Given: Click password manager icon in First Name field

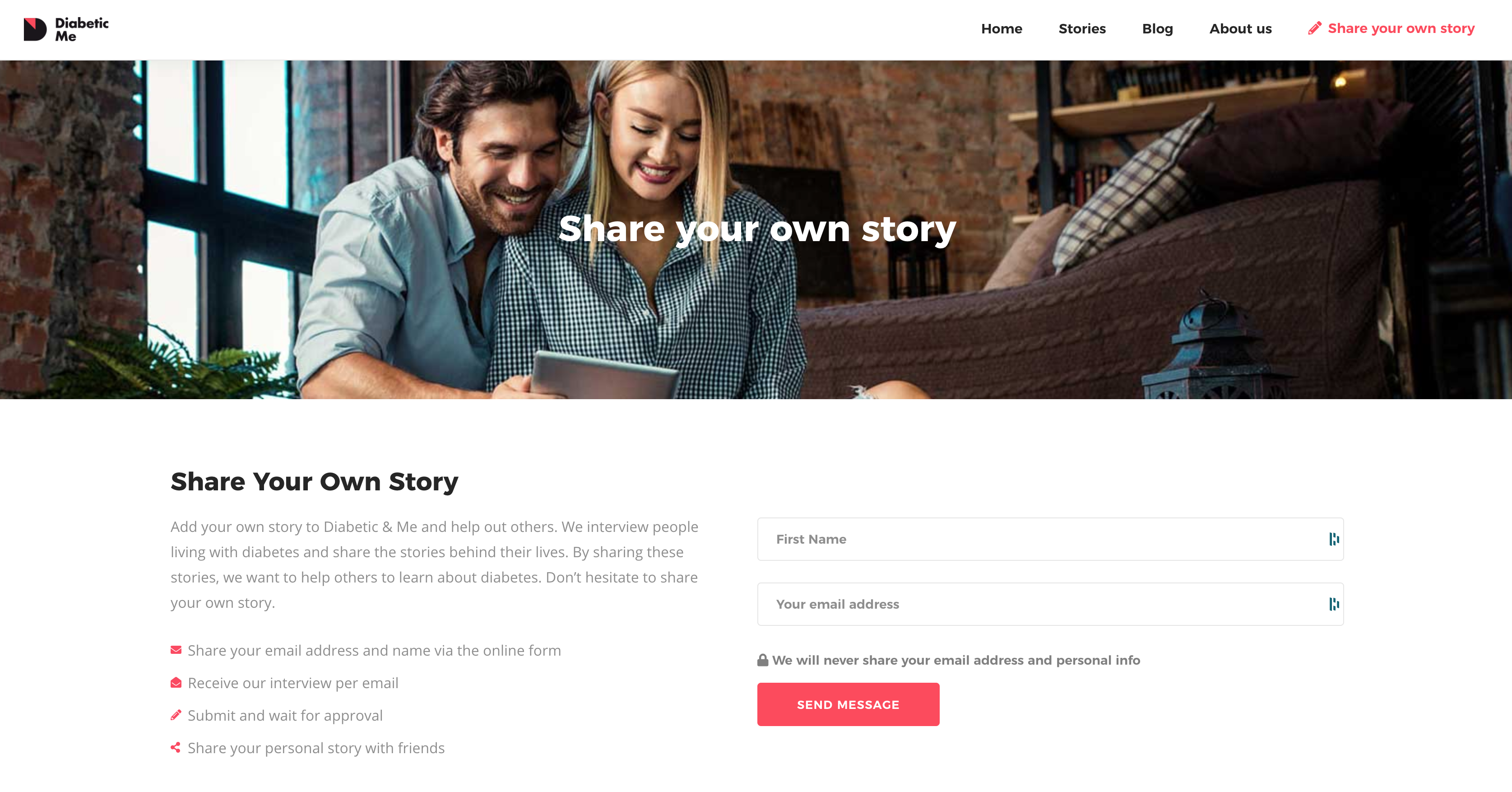Looking at the screenshot, I should point(1334,539).
